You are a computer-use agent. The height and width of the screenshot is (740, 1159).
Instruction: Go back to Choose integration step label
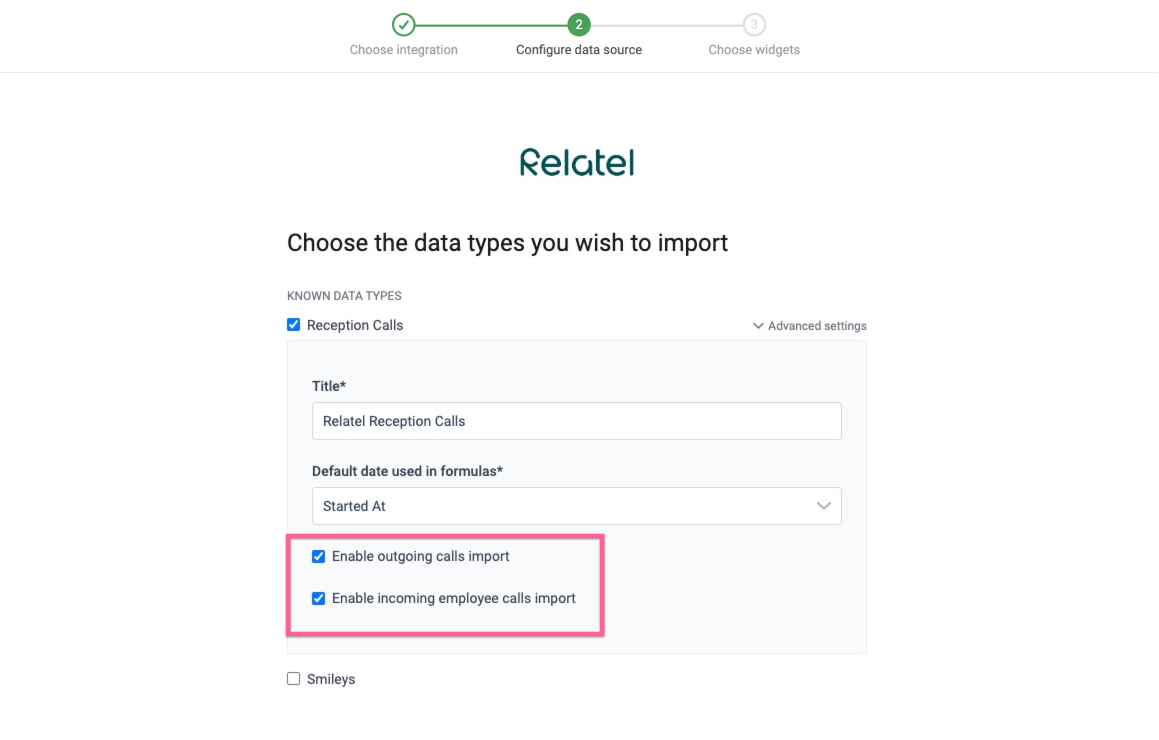point(403,50)
